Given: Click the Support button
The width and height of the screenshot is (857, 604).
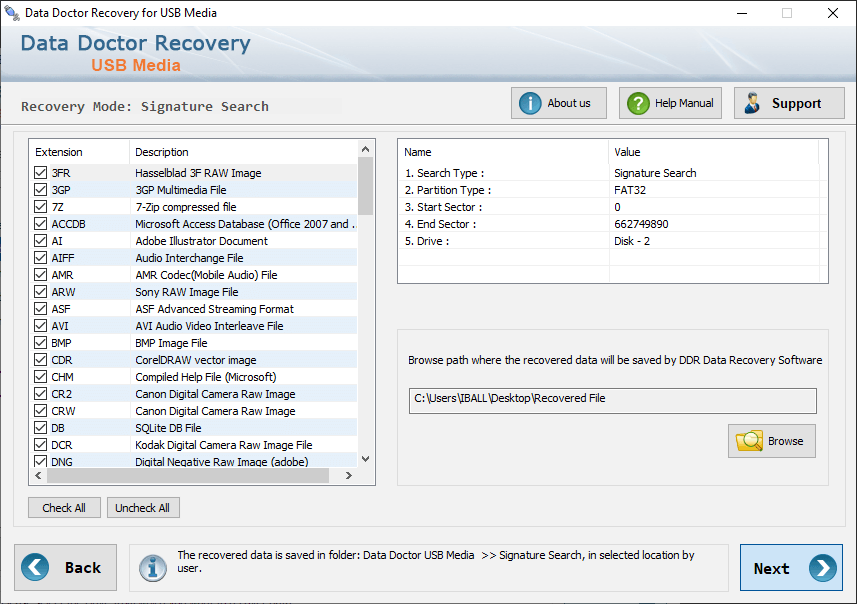Looking at the screenshot, I should (x=789, y=103).
